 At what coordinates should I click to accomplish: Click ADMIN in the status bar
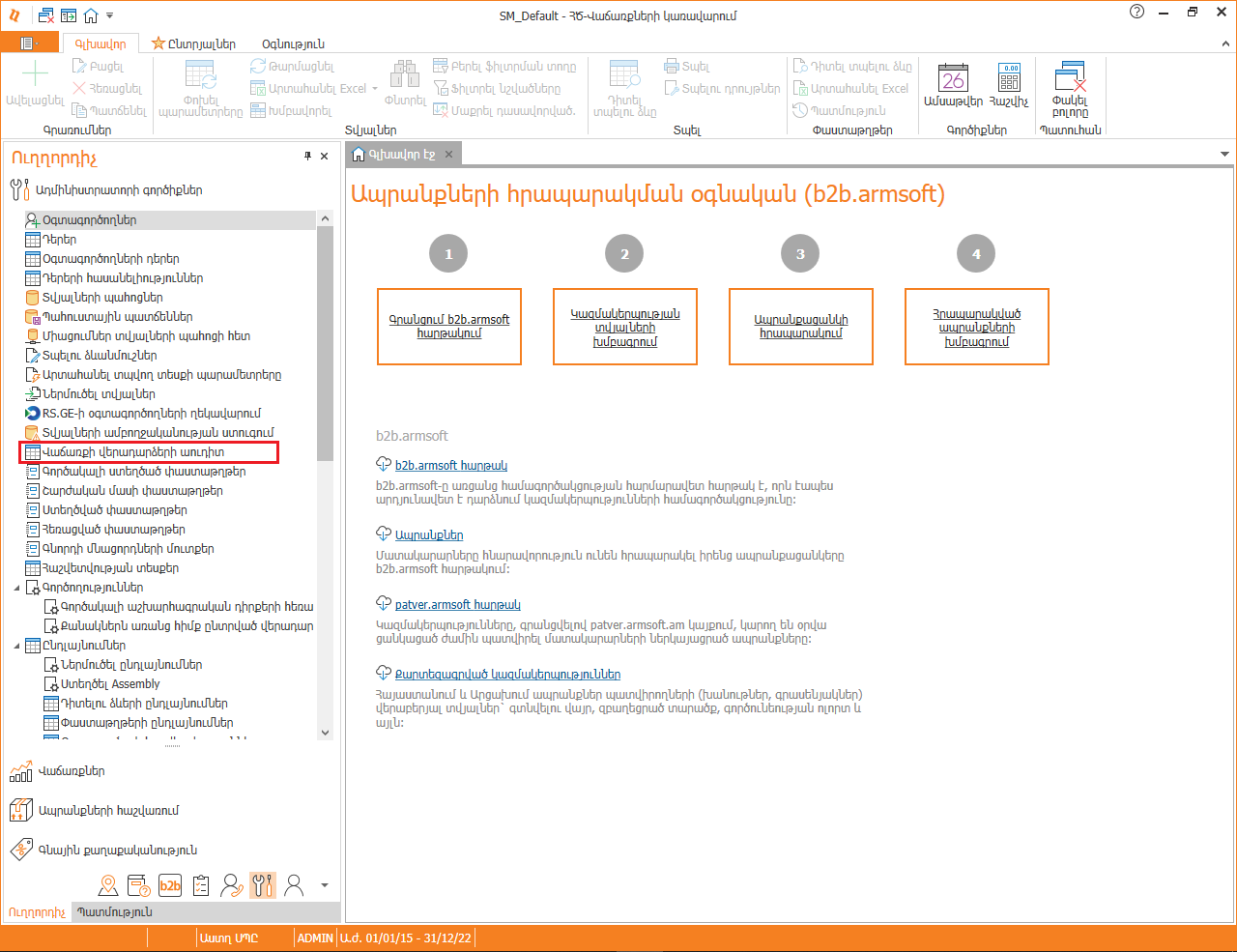pyautogui.click(x=315, y=938)
